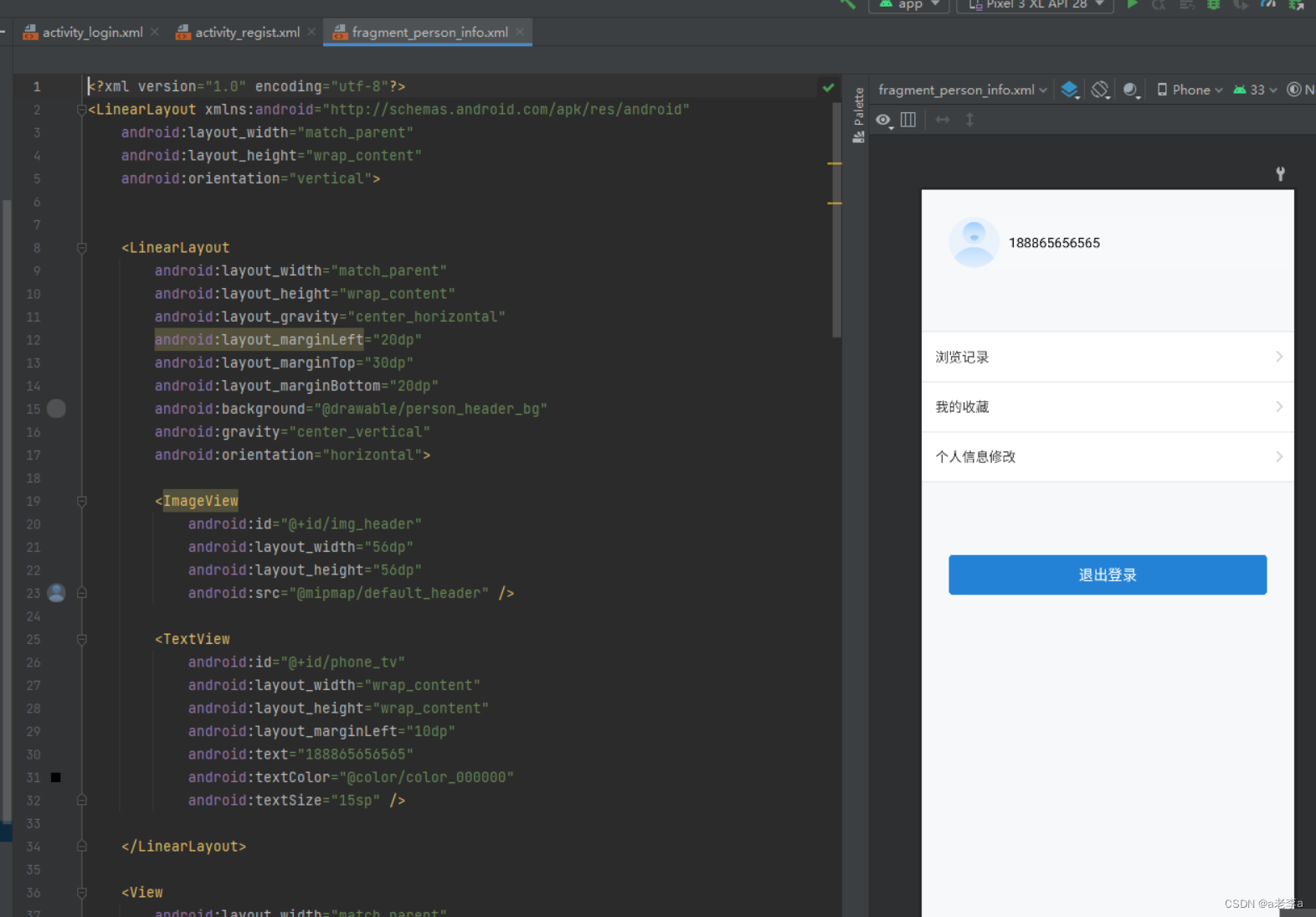Click the orientation rotate icon
Screen dimensions: 1316x917
click(x=1100, y=90)
